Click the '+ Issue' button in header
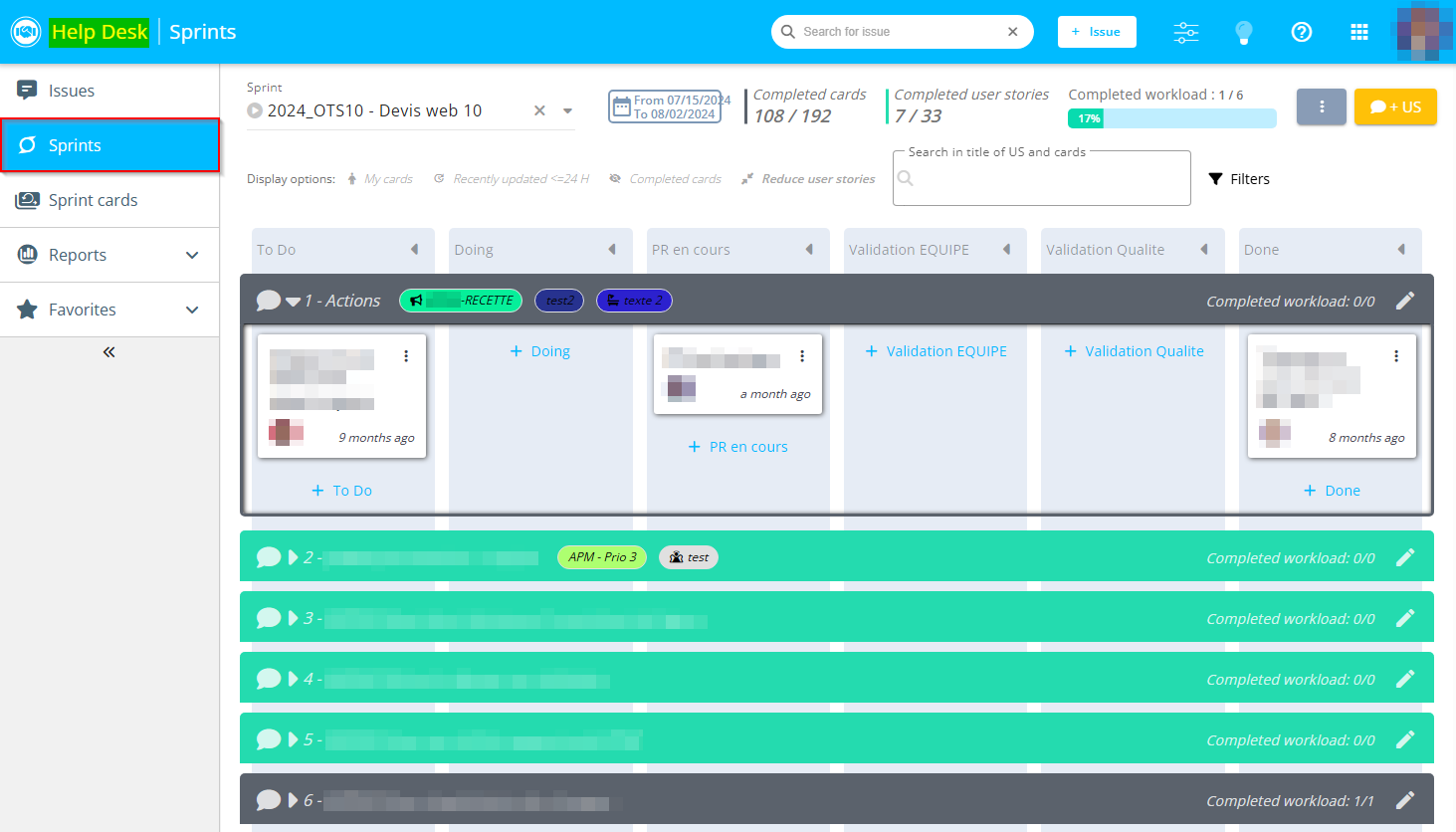The height and width of the screenshot is (832, 1456). tap(1096, 32)
